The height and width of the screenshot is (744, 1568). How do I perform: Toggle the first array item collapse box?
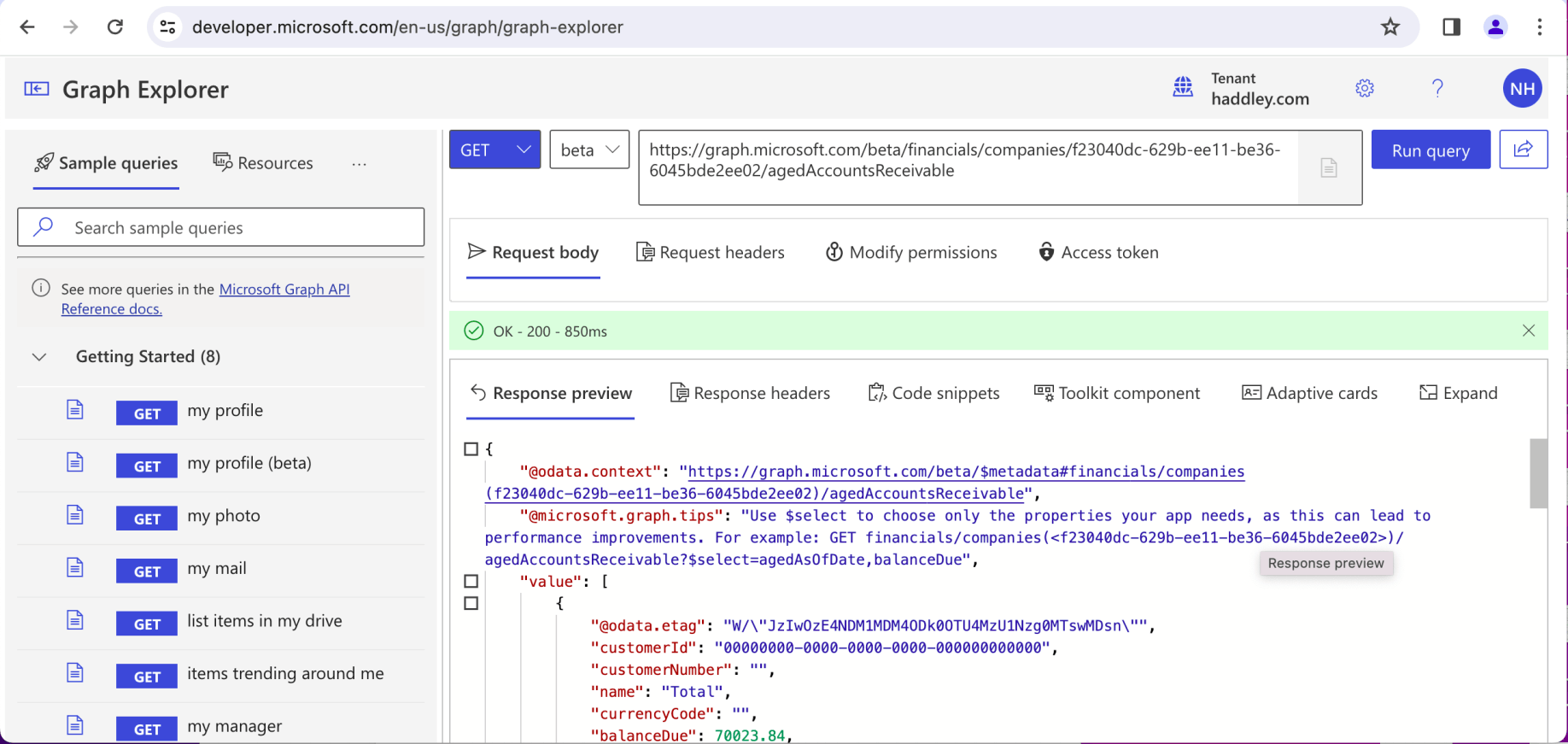(471, 604)
